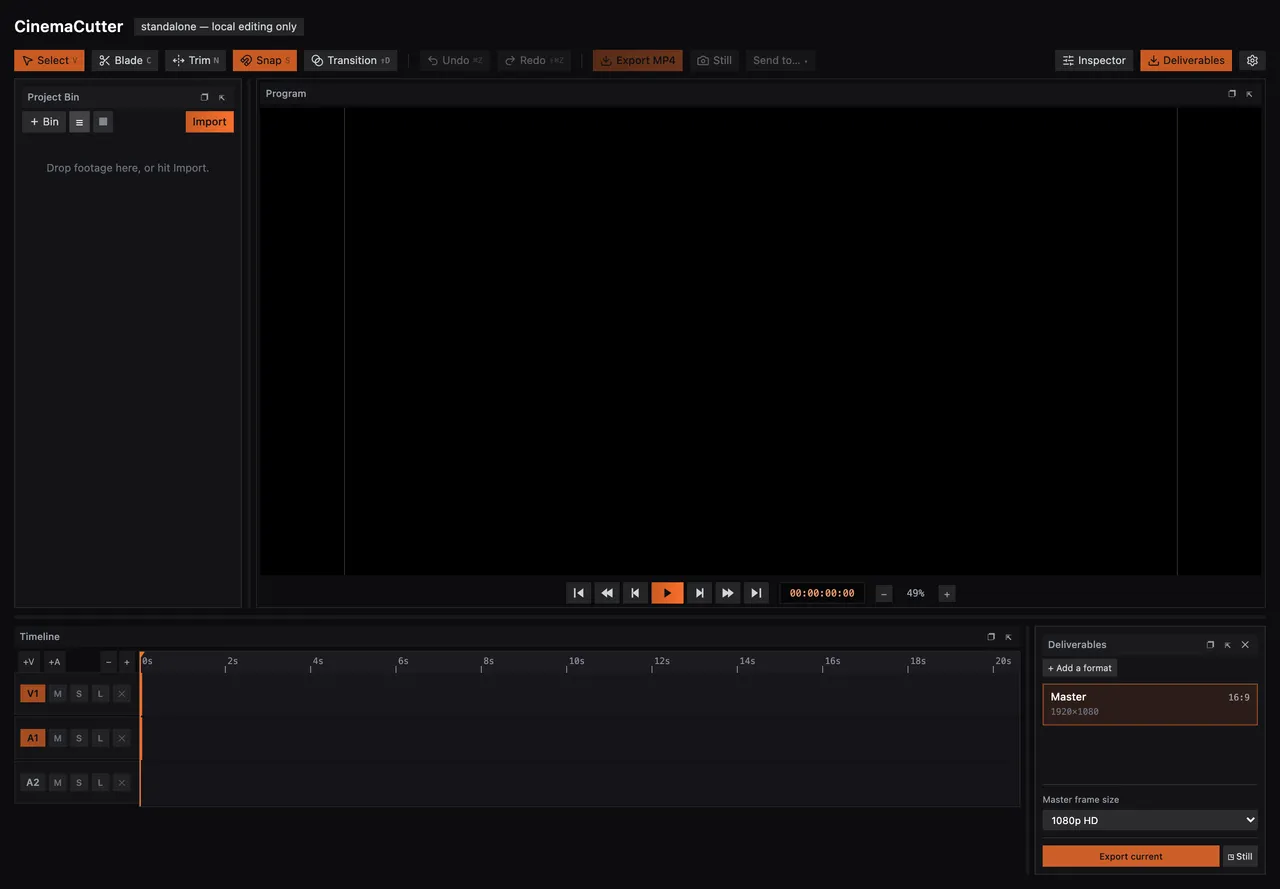This screenshot has width=1280, height=889.
Task: Click the Export current button
Action: click(1131, 856)
